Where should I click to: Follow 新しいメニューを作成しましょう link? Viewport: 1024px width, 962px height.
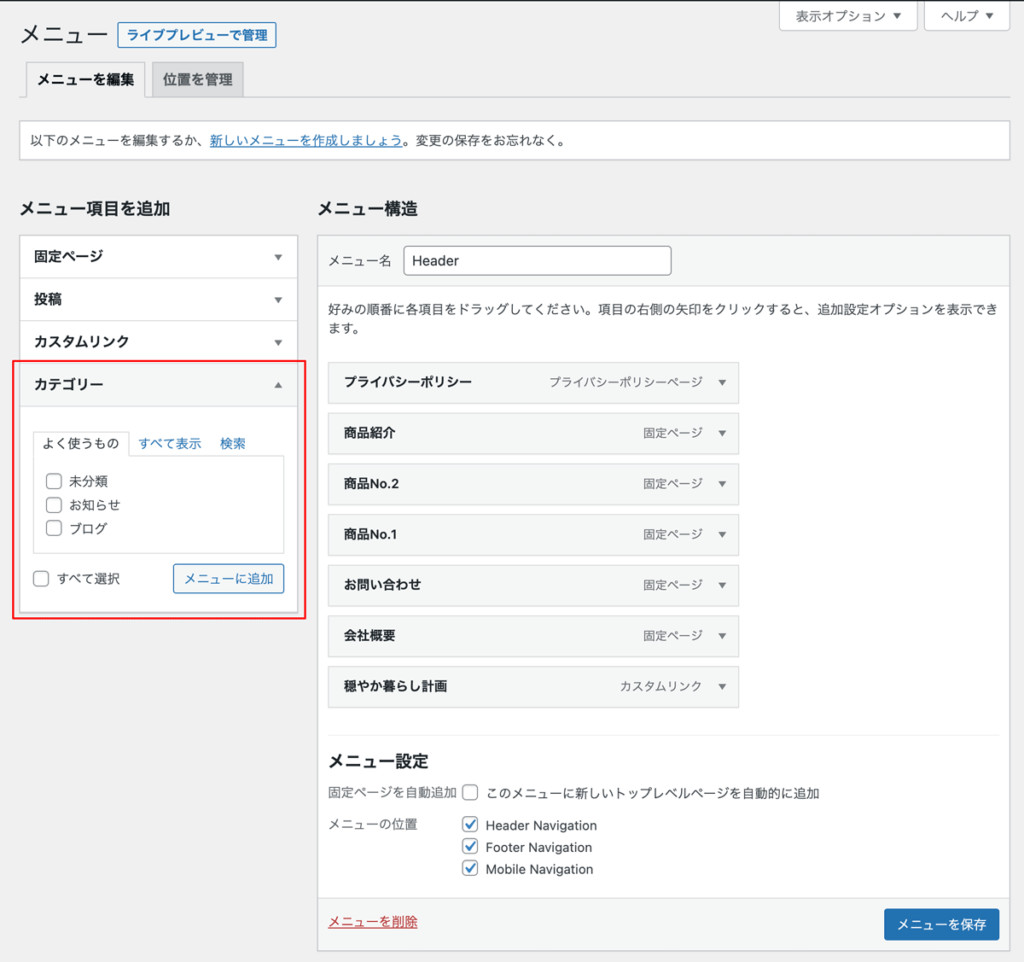pos(306,140)
